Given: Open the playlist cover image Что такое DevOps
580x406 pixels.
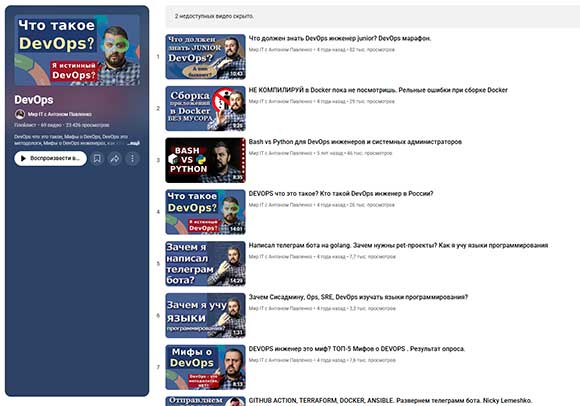Looking at the screenshot, I should 77,51.
